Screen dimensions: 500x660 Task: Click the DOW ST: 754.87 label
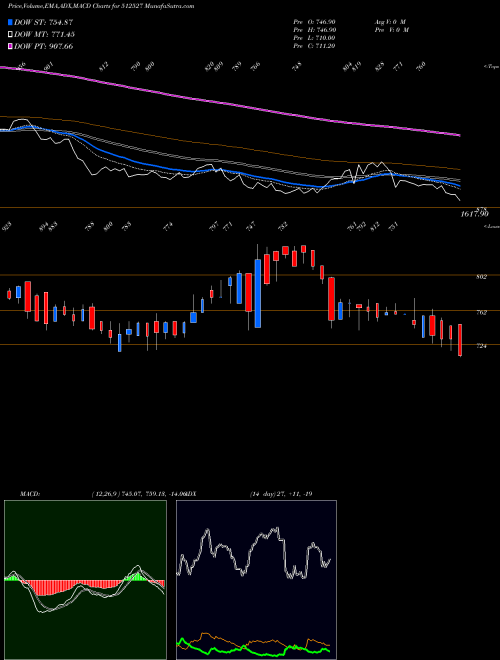[44, 22]
